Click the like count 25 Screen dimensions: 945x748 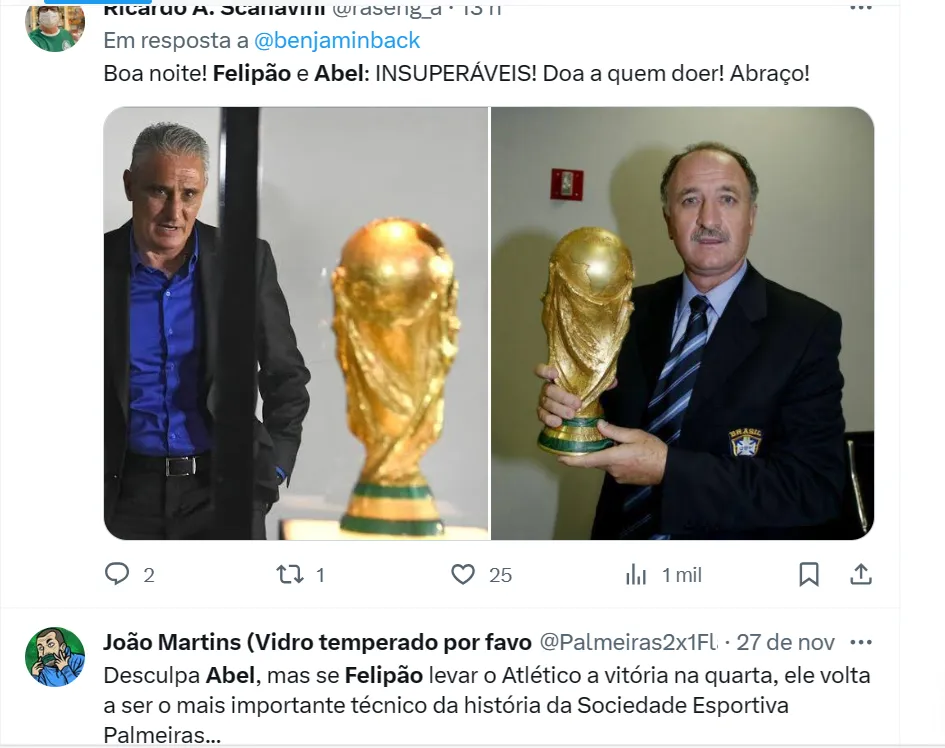[500, 576]
